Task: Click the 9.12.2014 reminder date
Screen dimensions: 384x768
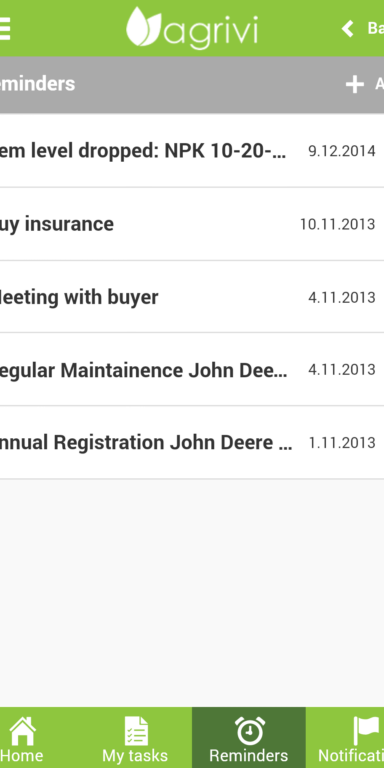Action: coord(342,151)
